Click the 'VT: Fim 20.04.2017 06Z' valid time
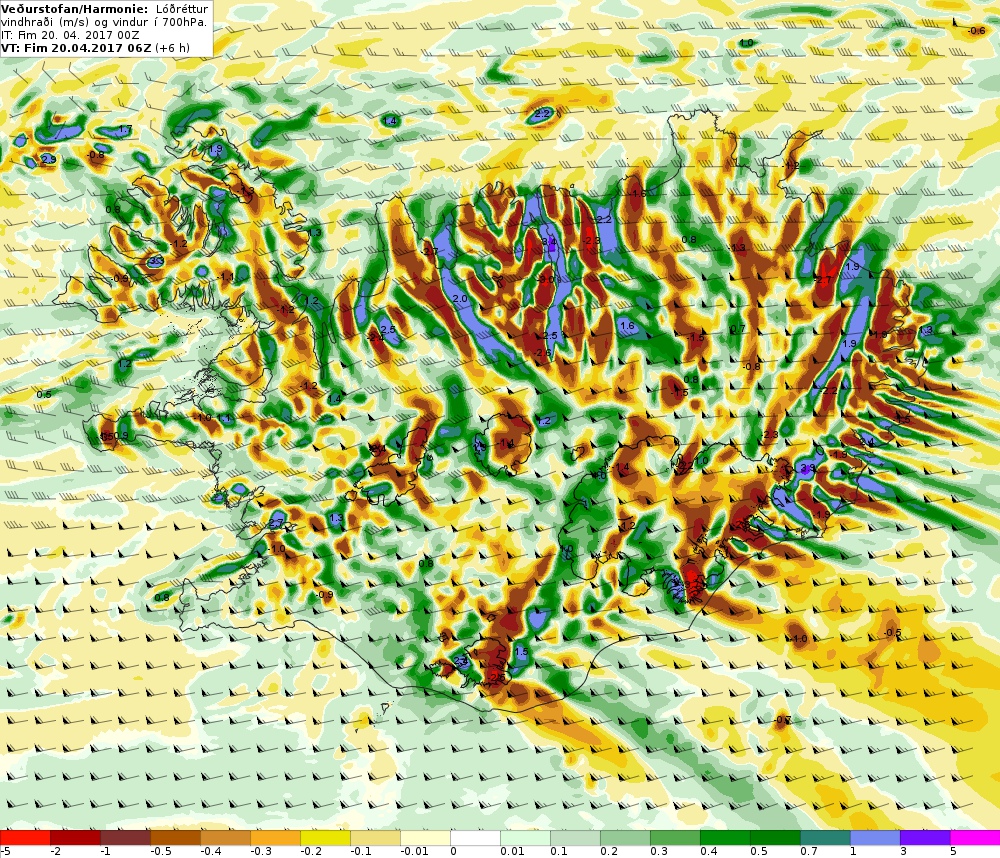The image size is (1000, 858). pos(76,47)
